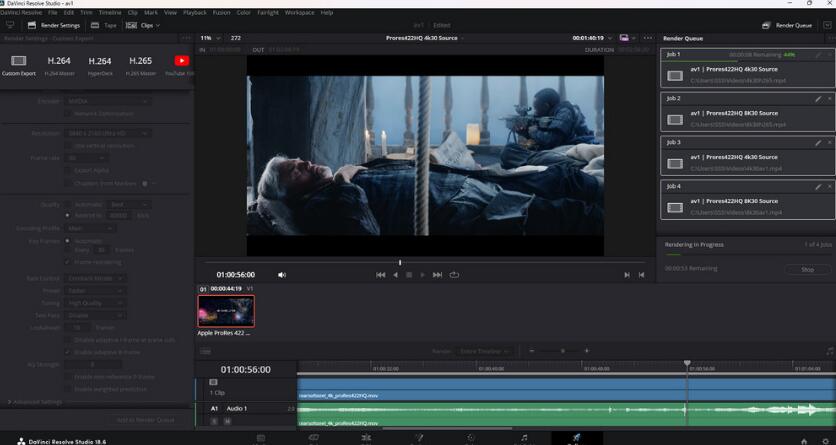This screenshot has height=445, width=836.
Task: Stop viewer playback
Action: [x=409, y=275]
